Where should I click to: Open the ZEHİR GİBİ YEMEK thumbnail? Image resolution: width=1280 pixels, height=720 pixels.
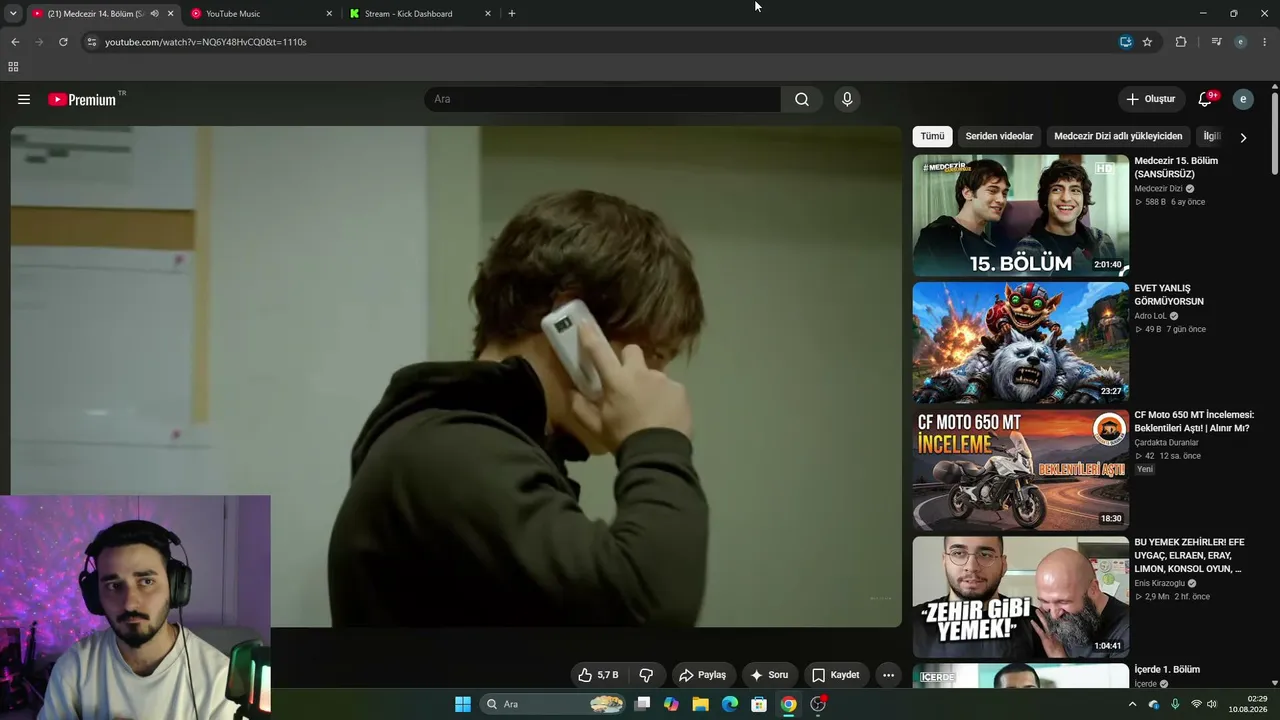click(1020, 597)
